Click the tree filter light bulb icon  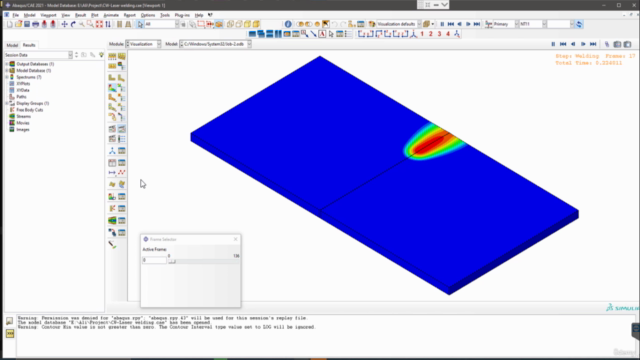pyautogui.click(x=101, y=55)
